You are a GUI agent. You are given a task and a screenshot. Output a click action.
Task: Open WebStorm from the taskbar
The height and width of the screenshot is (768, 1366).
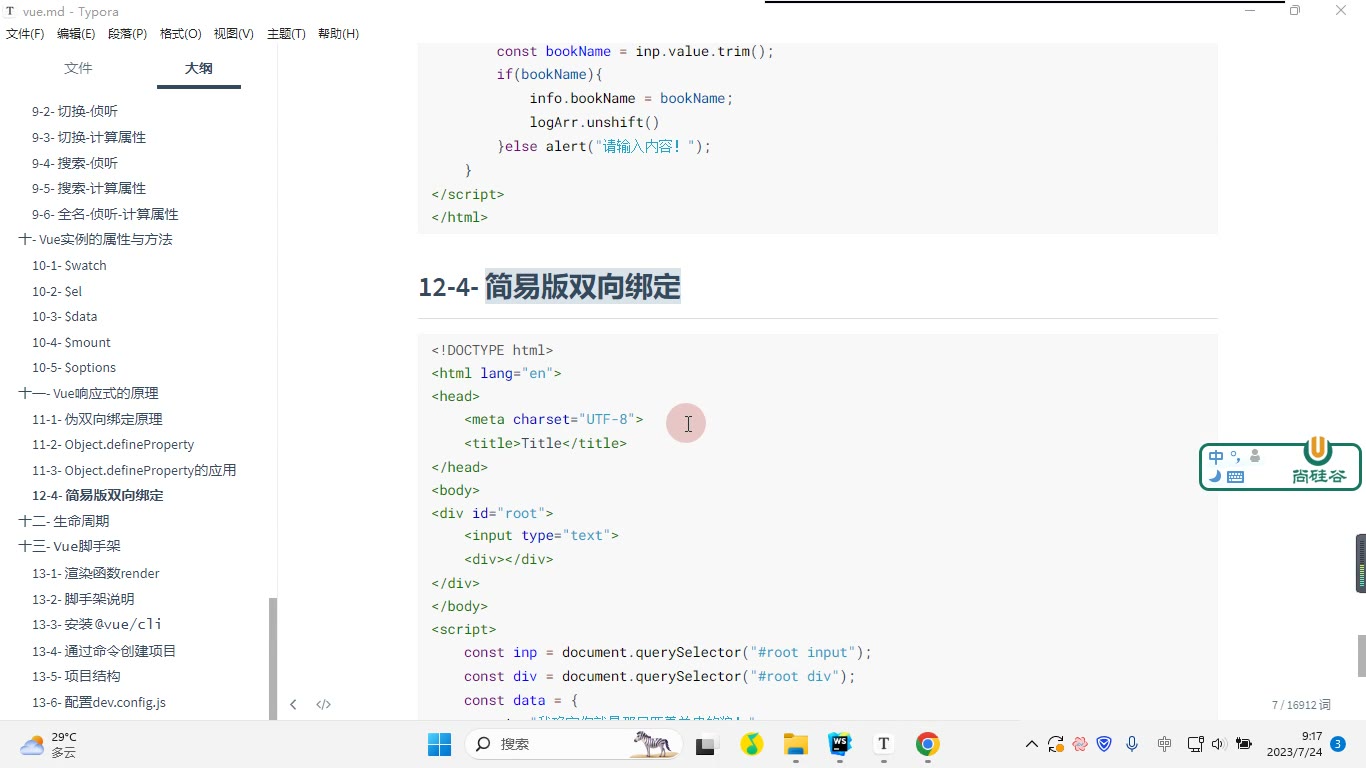click(840, 744)
